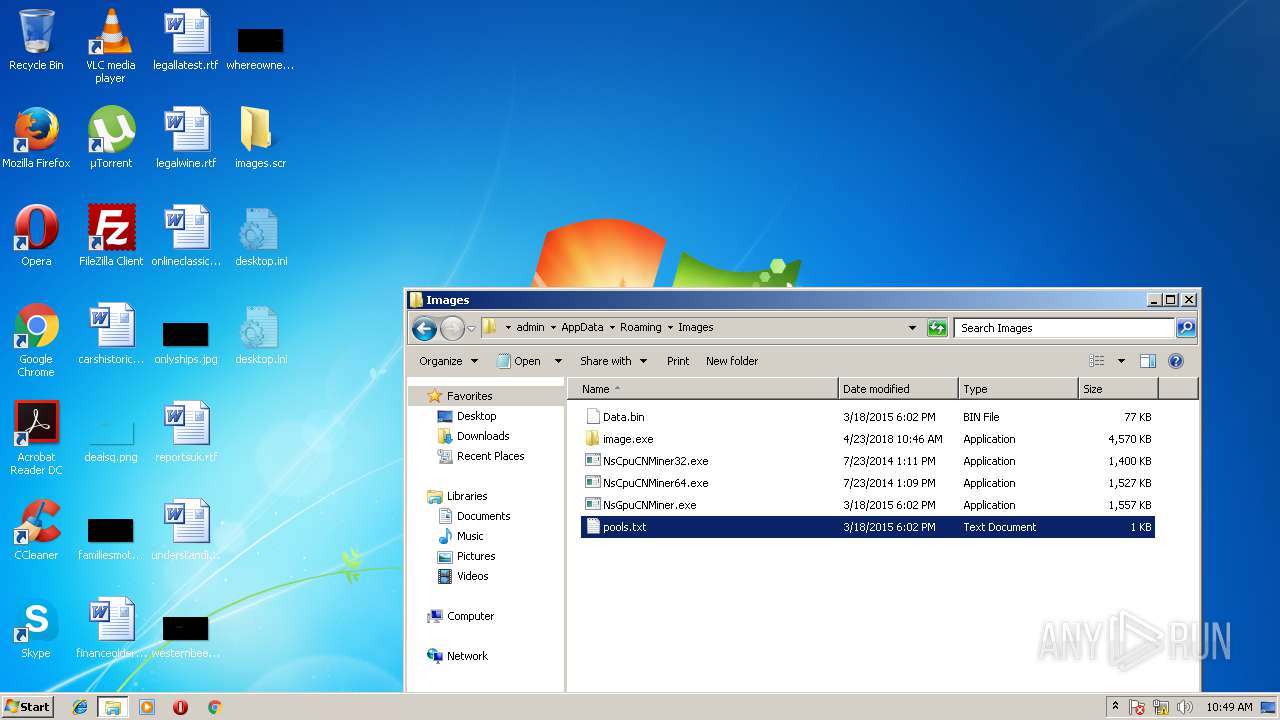The width and height of the screenshot is (1280, 720).
Task: Launch CCleaner desktop shortcut
Action: (36, 530)
